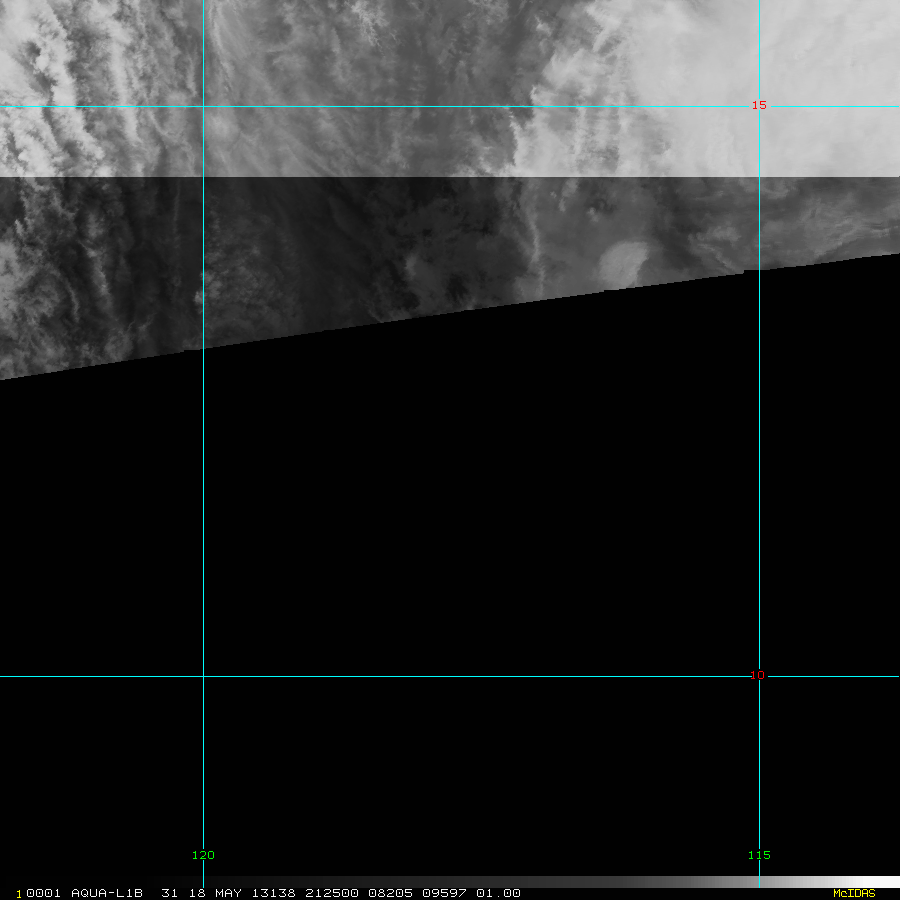Click the 18 MAY date text
This screenshot has height=900, width=900.
[x=215, y=893]
